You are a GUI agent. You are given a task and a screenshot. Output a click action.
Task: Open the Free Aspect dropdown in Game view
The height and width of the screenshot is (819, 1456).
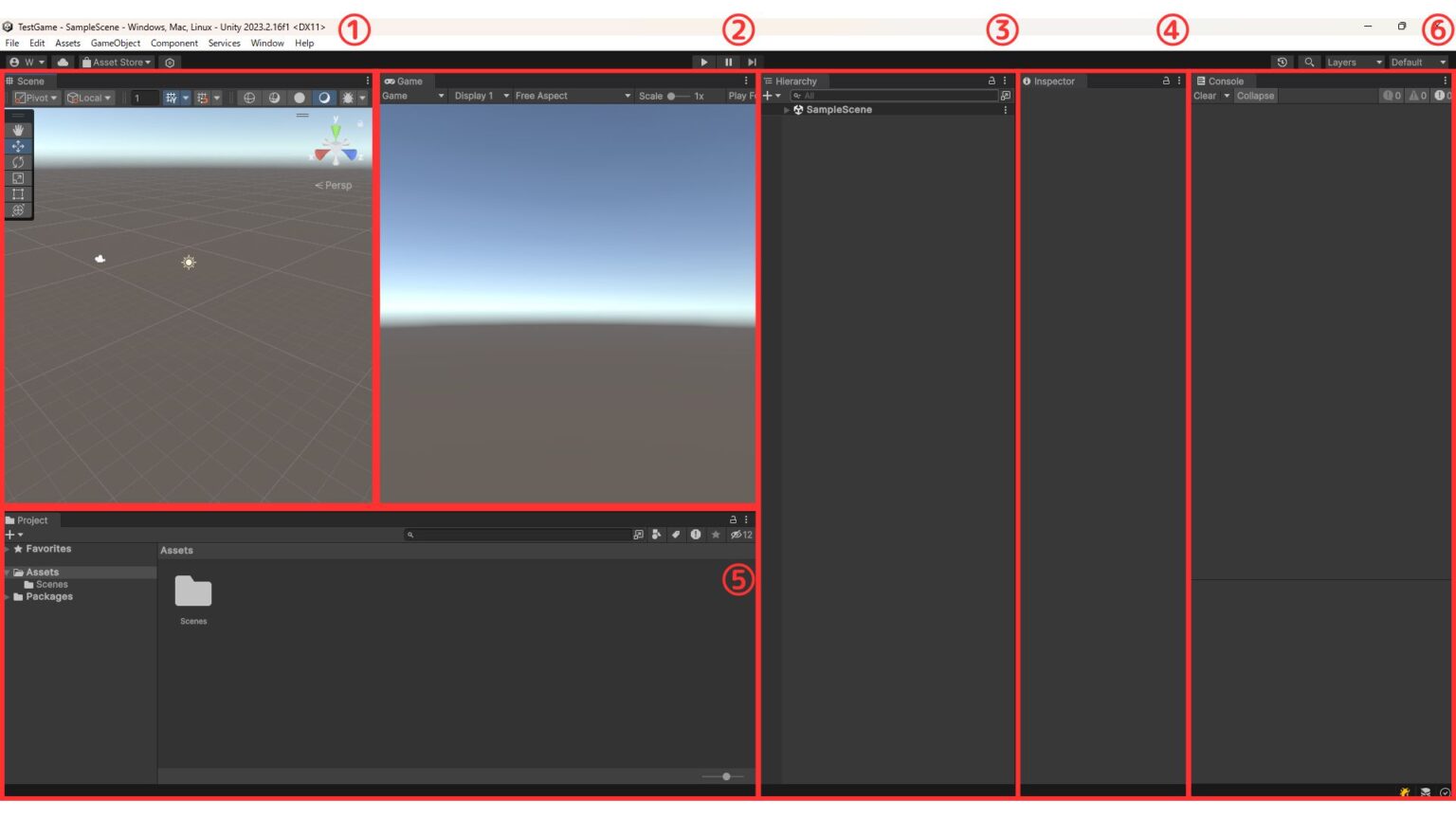(569, 96)
